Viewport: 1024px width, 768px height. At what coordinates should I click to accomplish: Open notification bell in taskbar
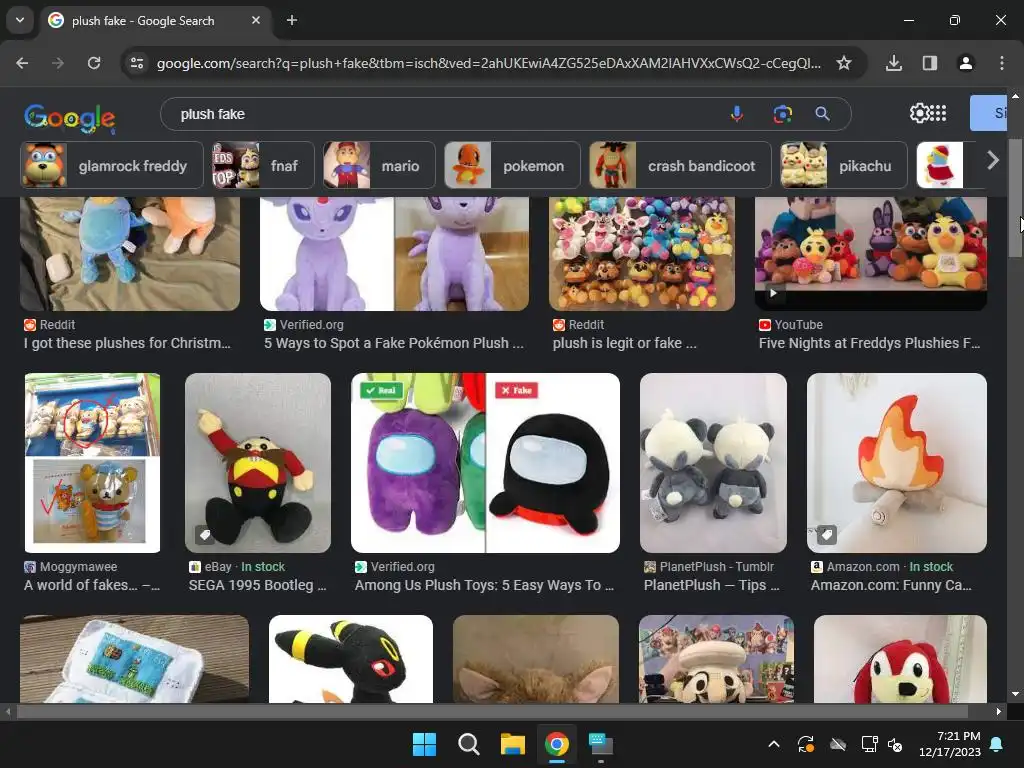click(x=997, y=744)
